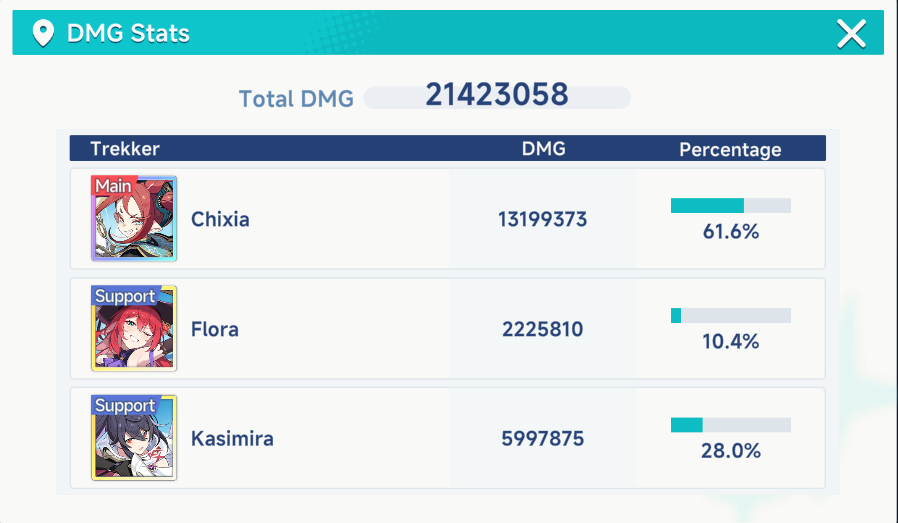
Task: Select Flora's character portrait
Action: pyautogui.click(x=134, y=329)
